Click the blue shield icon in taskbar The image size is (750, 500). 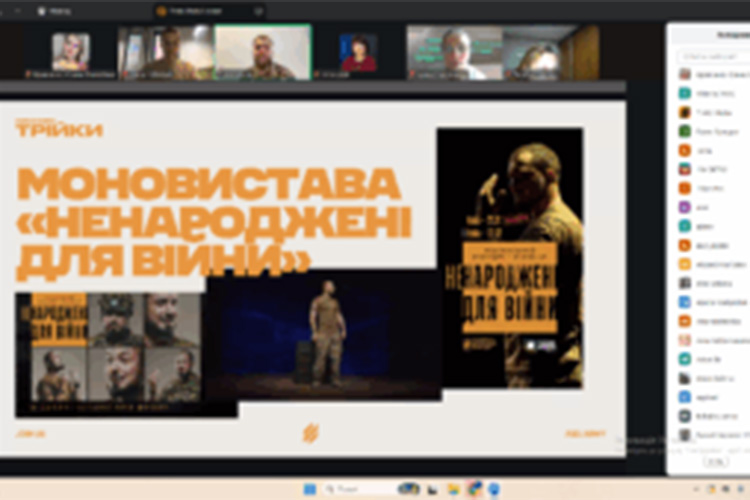[x=492, y=489]
